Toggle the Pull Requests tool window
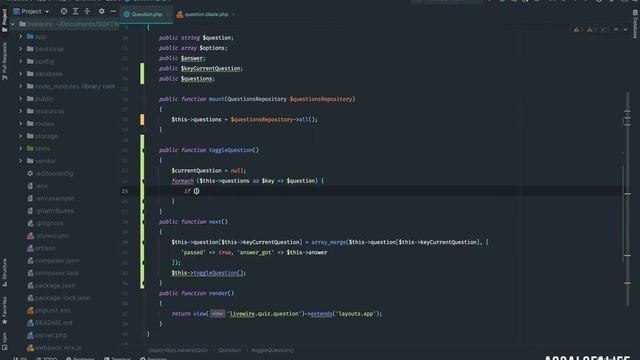The height and width of the screenshot is (360, 640). [4, 61]
